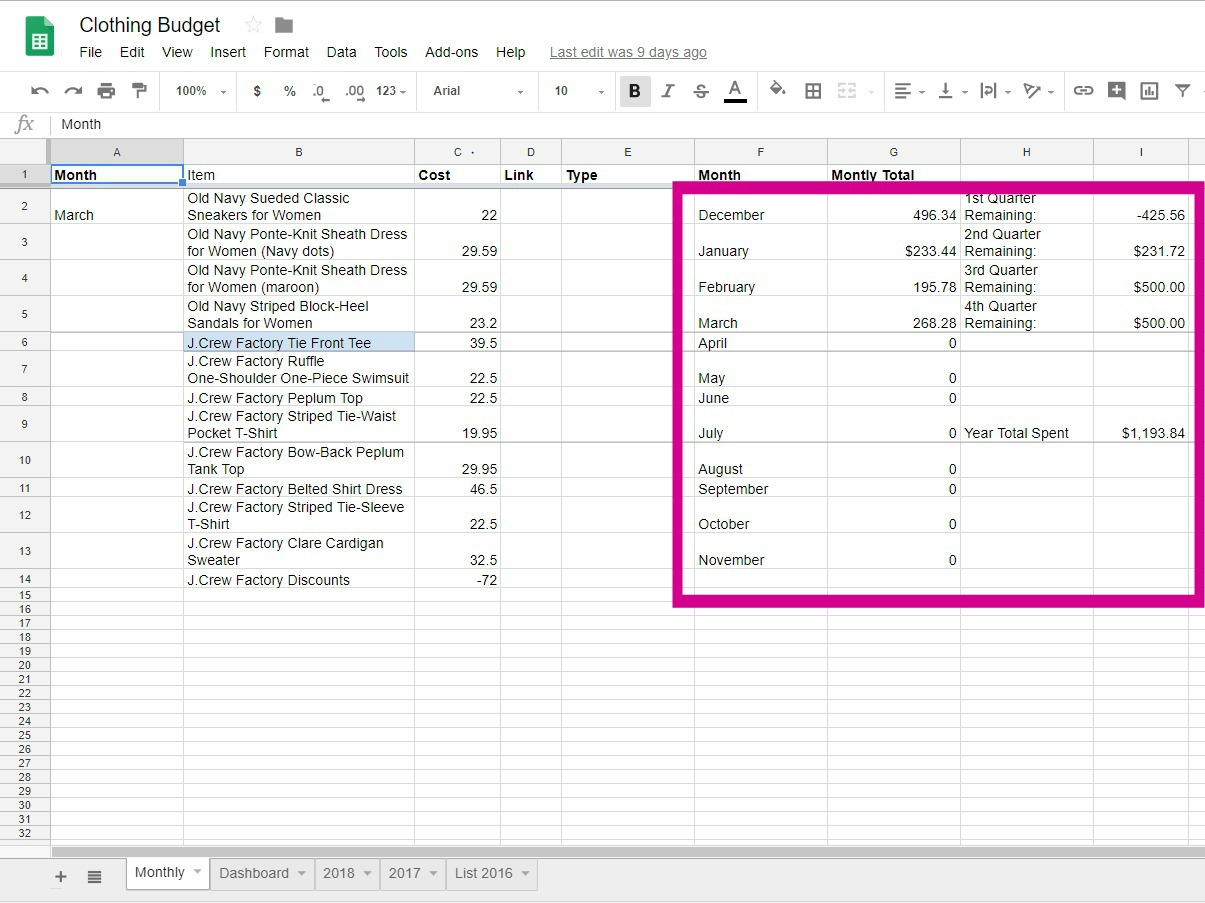Open the Help menu

tap(510, 52)
